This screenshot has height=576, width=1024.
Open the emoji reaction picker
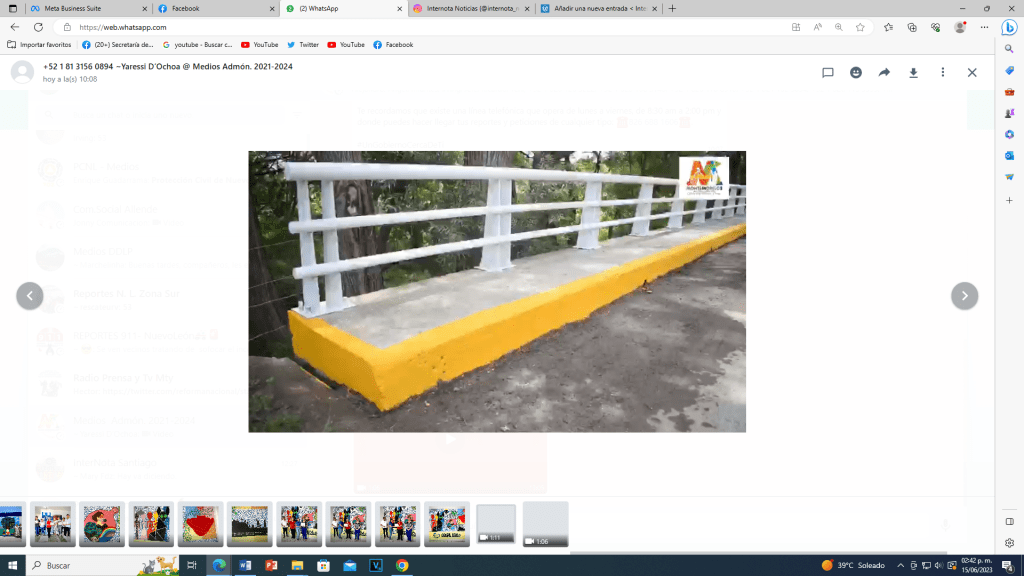point(856,73)
